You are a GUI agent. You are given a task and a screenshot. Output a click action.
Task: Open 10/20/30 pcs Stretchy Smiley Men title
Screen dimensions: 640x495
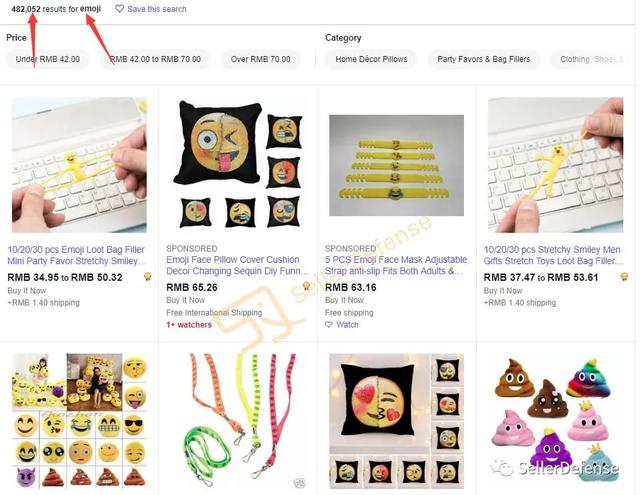point(553,255)
